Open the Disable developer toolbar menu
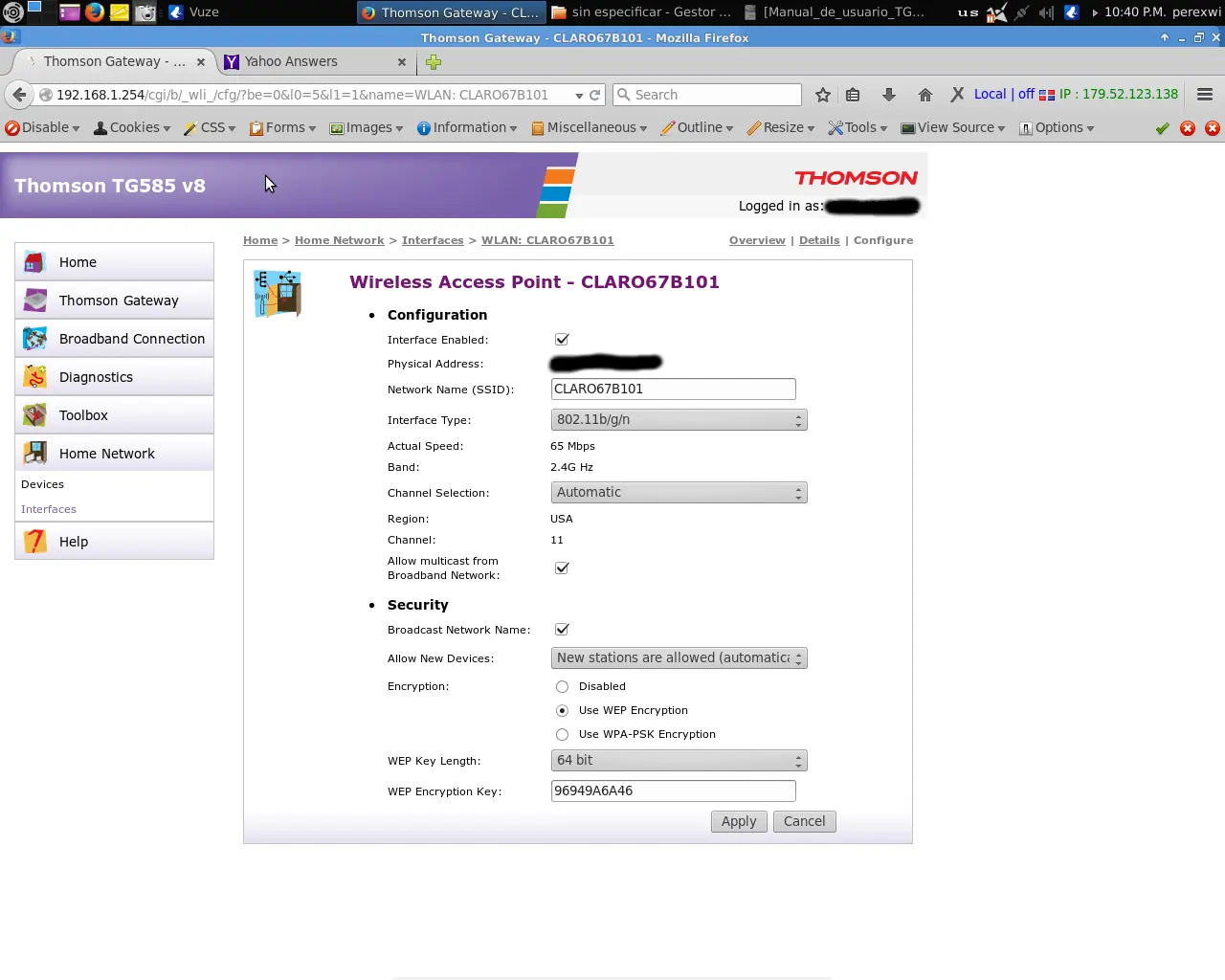This screenshot has width=1225, height=980. [x=42, y=128]
